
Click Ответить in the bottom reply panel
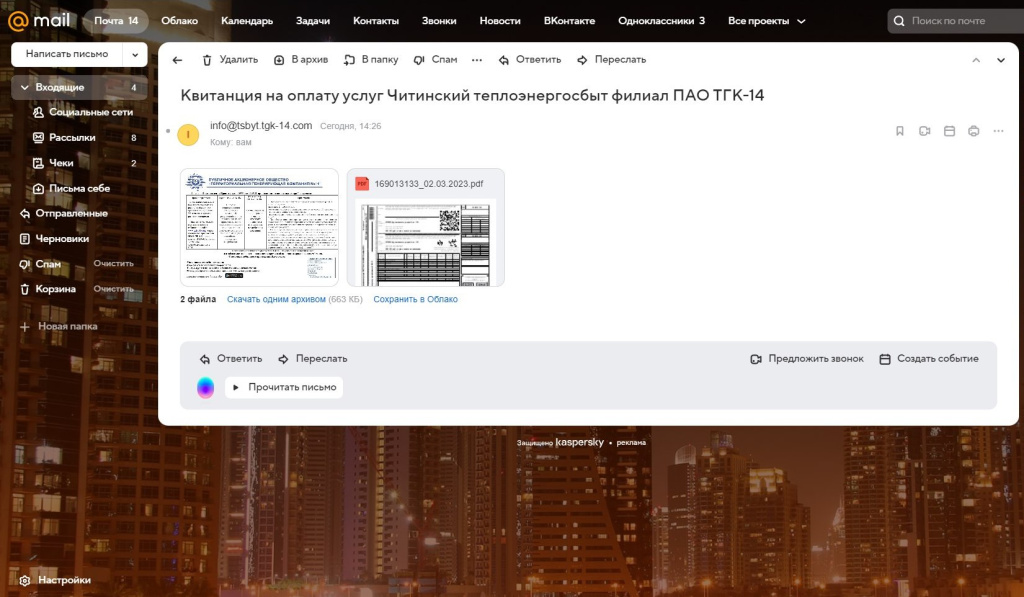point(231,359)
